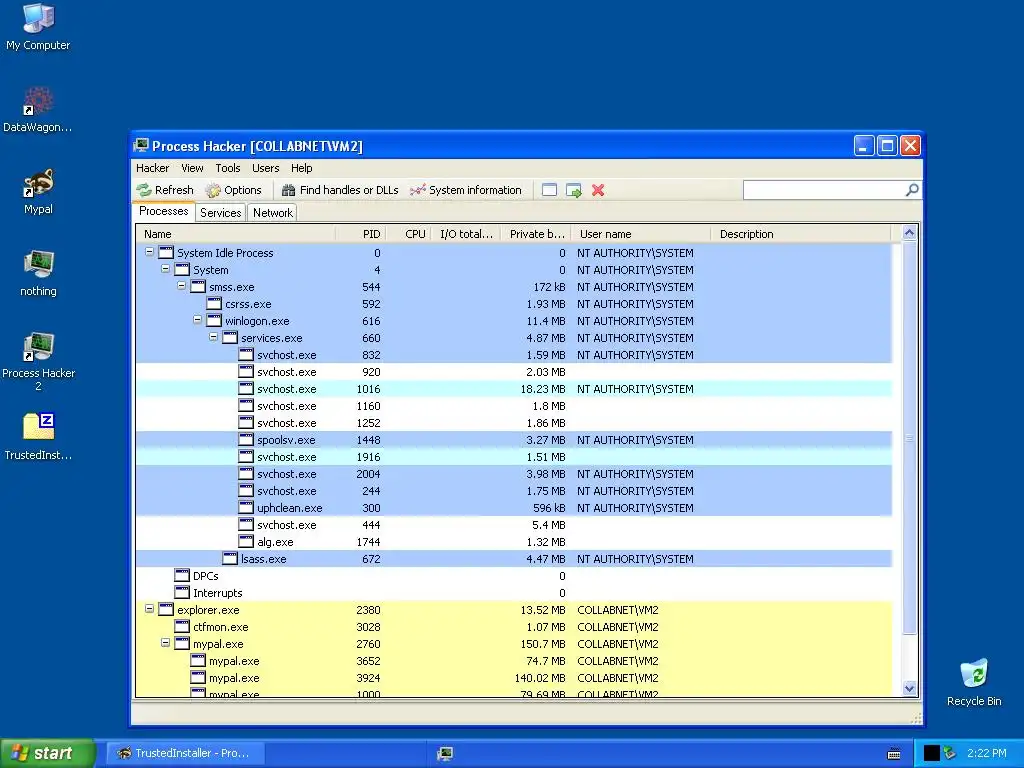
Task: Sort by the PID column header
Action: pyautogui.click(x=360, y=234)
